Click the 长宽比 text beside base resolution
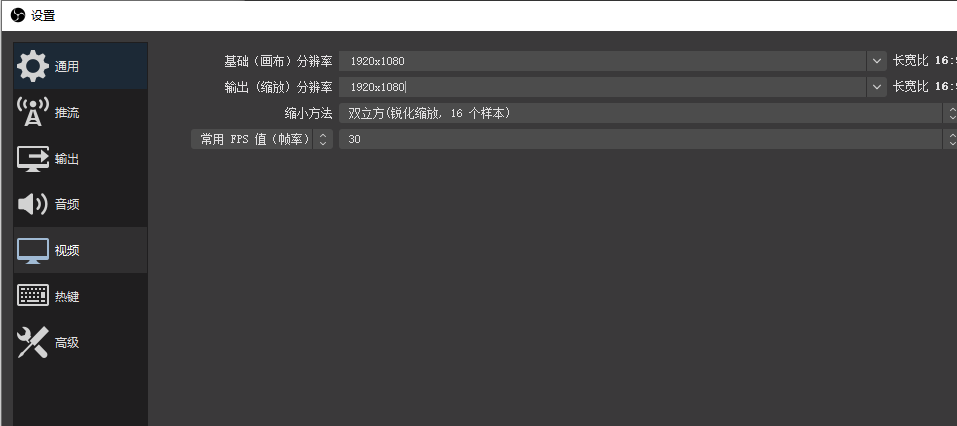This screenshot has width=957, height=426. click(x=910, y=61)
